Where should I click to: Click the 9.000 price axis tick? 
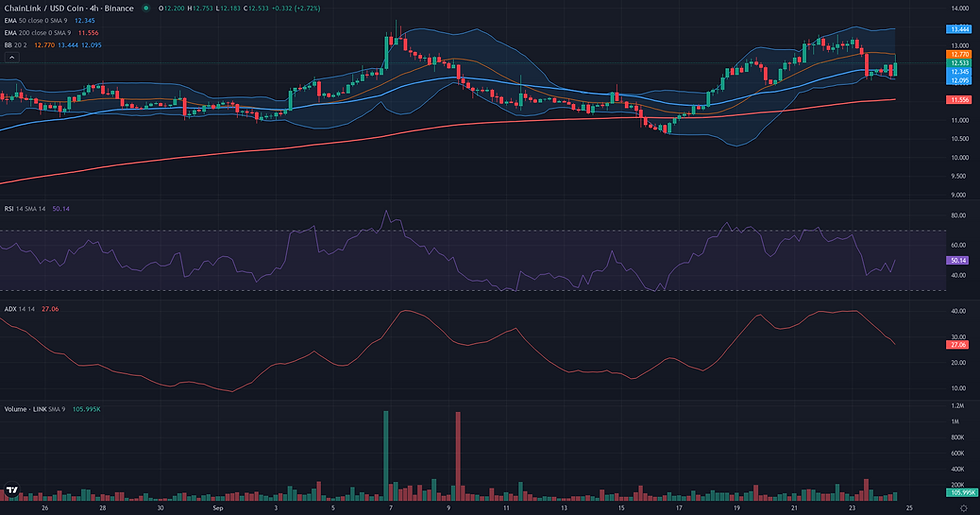pyautogui.click(x=960, y=195)
